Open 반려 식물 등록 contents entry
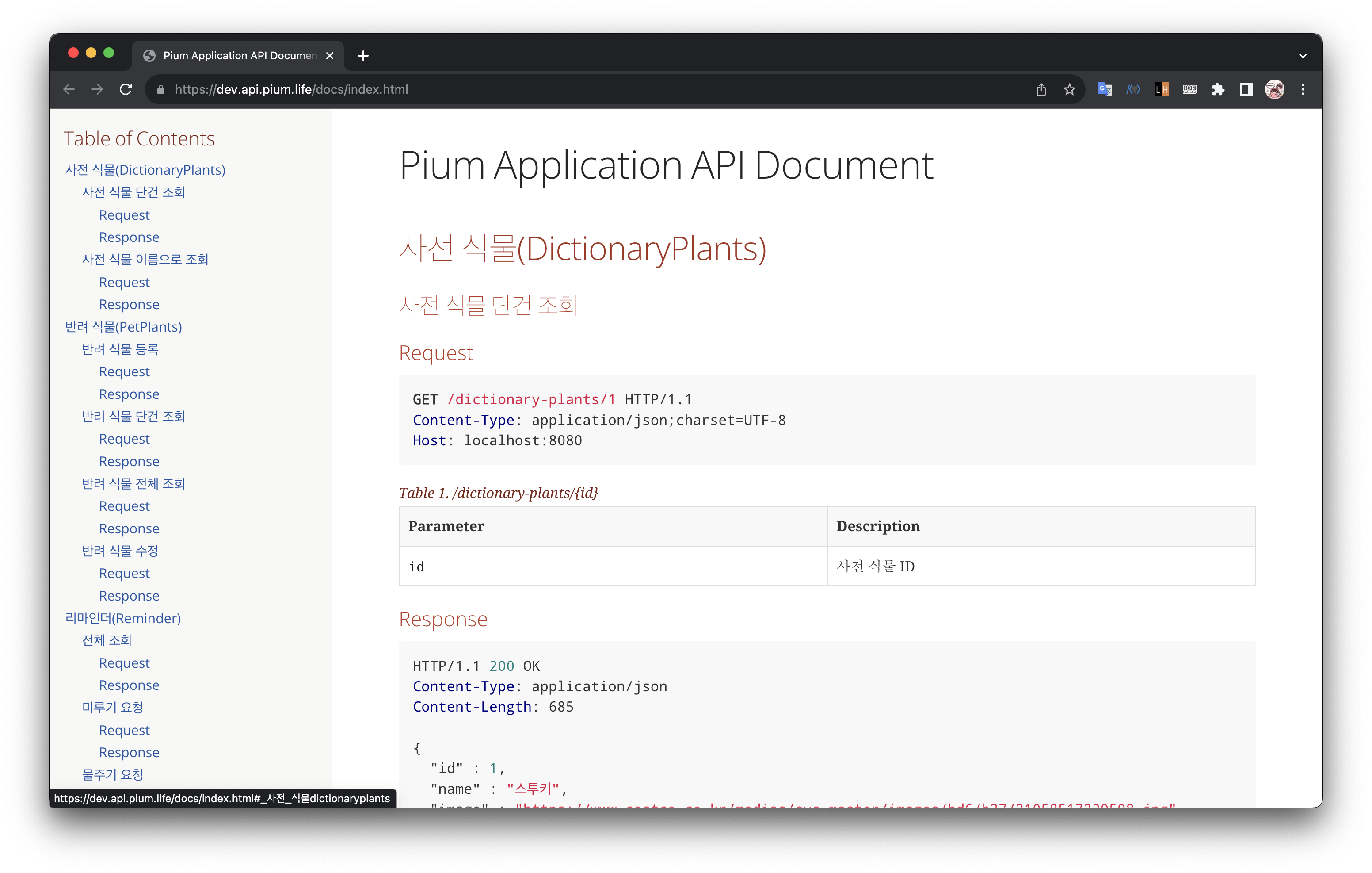Image resolution: width=1372 pixels, height=873 pixels. point(120,349)
